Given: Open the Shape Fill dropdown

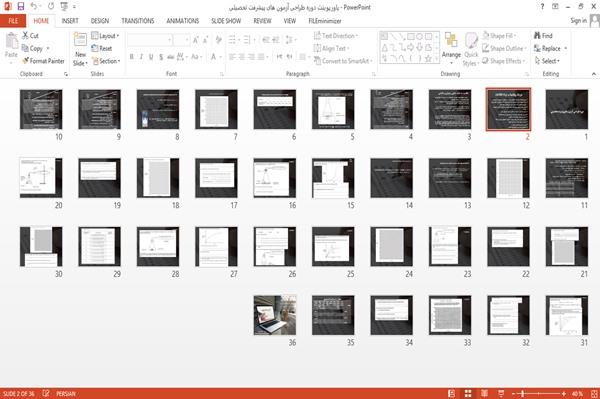Looking at the screenshot, I should (x=499, y=36).
